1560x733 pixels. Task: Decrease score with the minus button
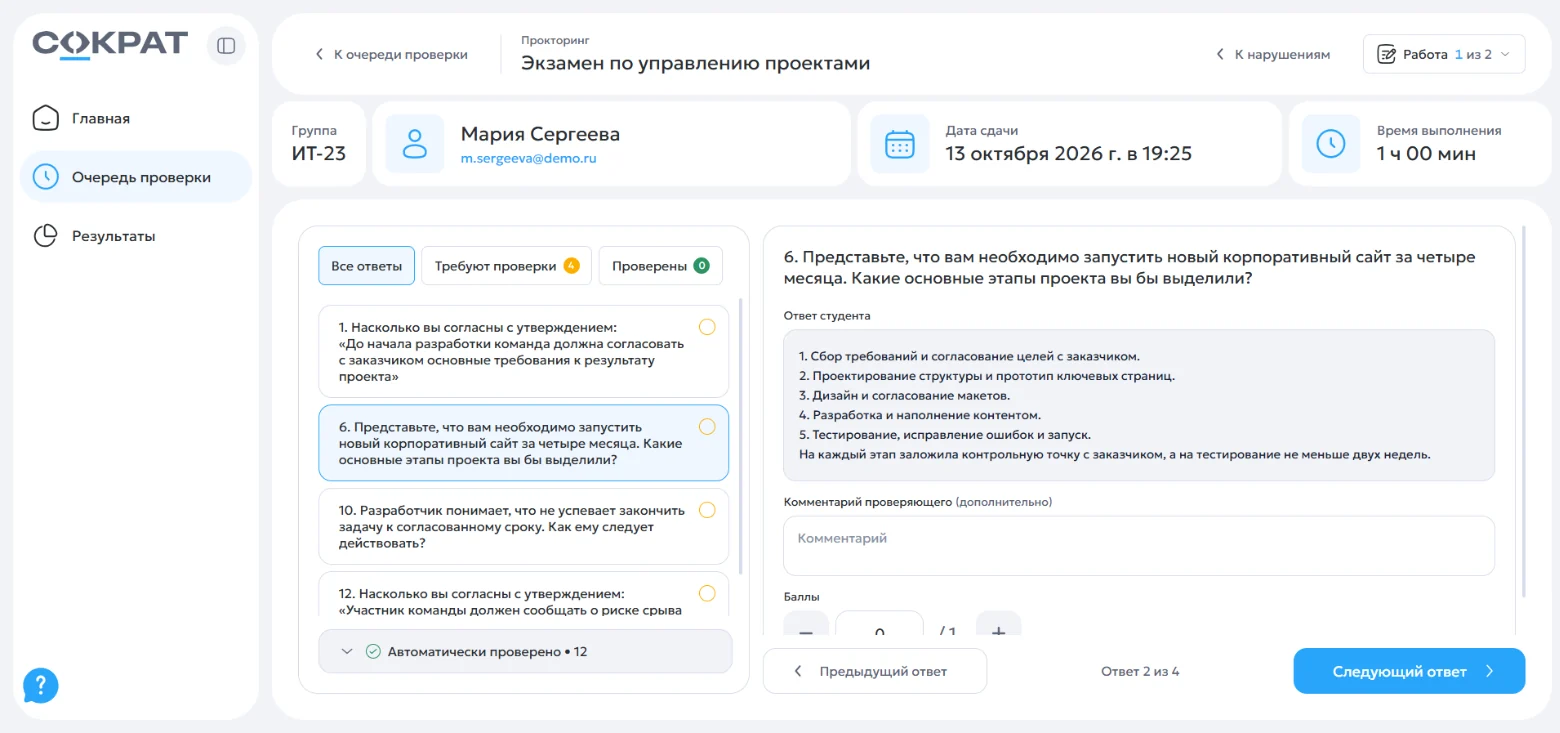[x=806, y=623]
